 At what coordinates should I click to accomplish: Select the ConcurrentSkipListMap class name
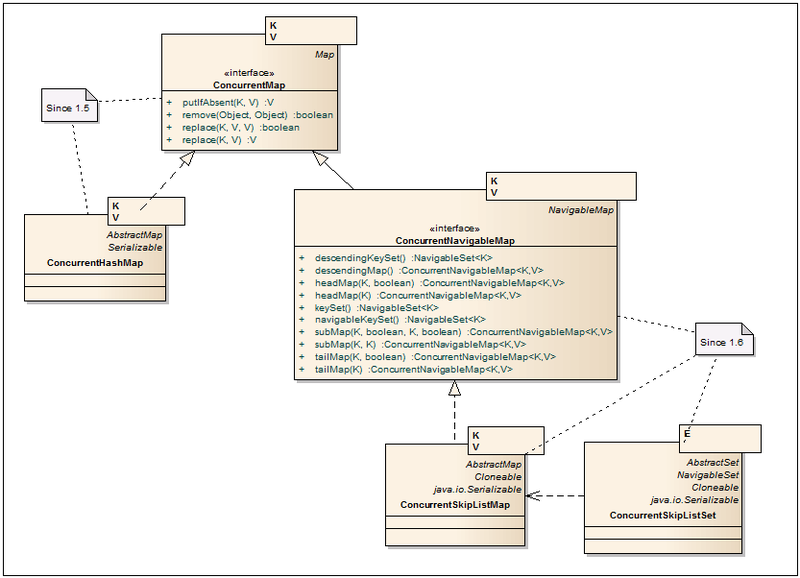point(455,505)
